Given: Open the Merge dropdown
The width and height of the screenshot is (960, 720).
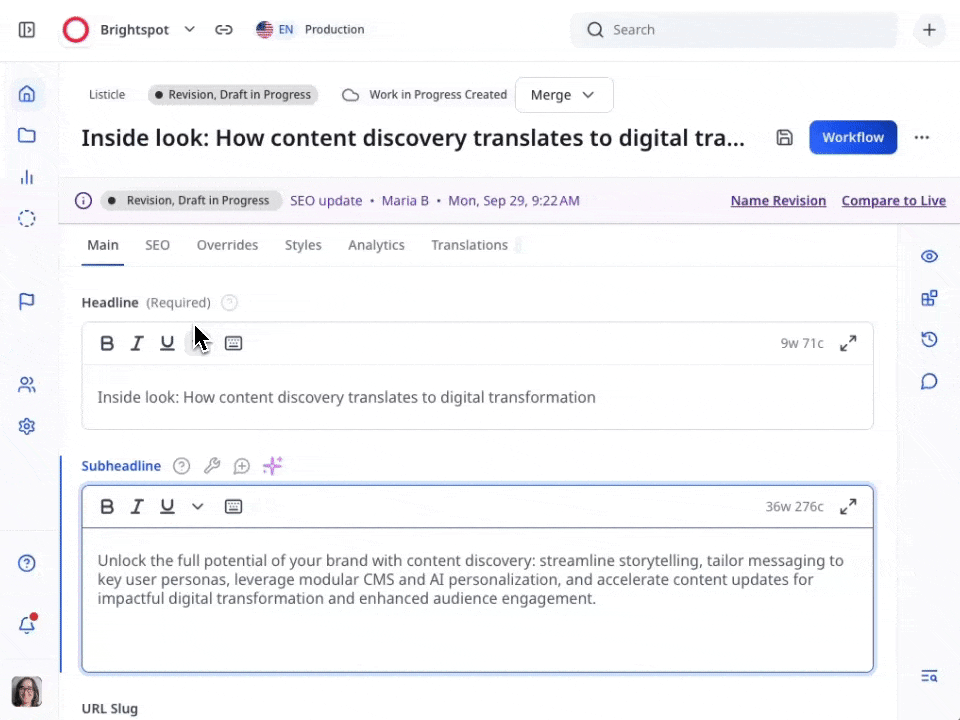Looking at the screenshot, I should (x=564, y=95).
